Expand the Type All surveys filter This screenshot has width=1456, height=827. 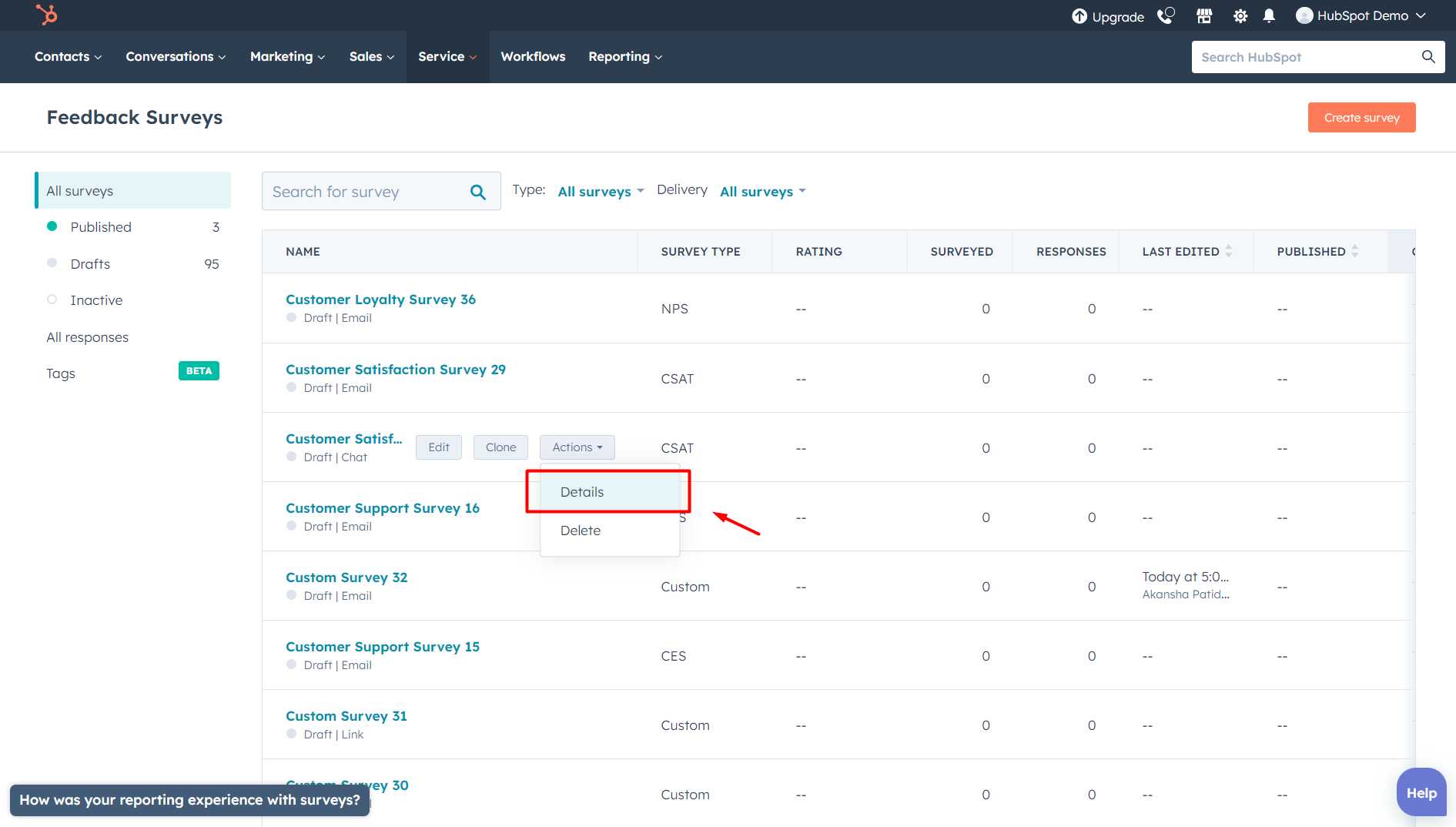point(601,192)
